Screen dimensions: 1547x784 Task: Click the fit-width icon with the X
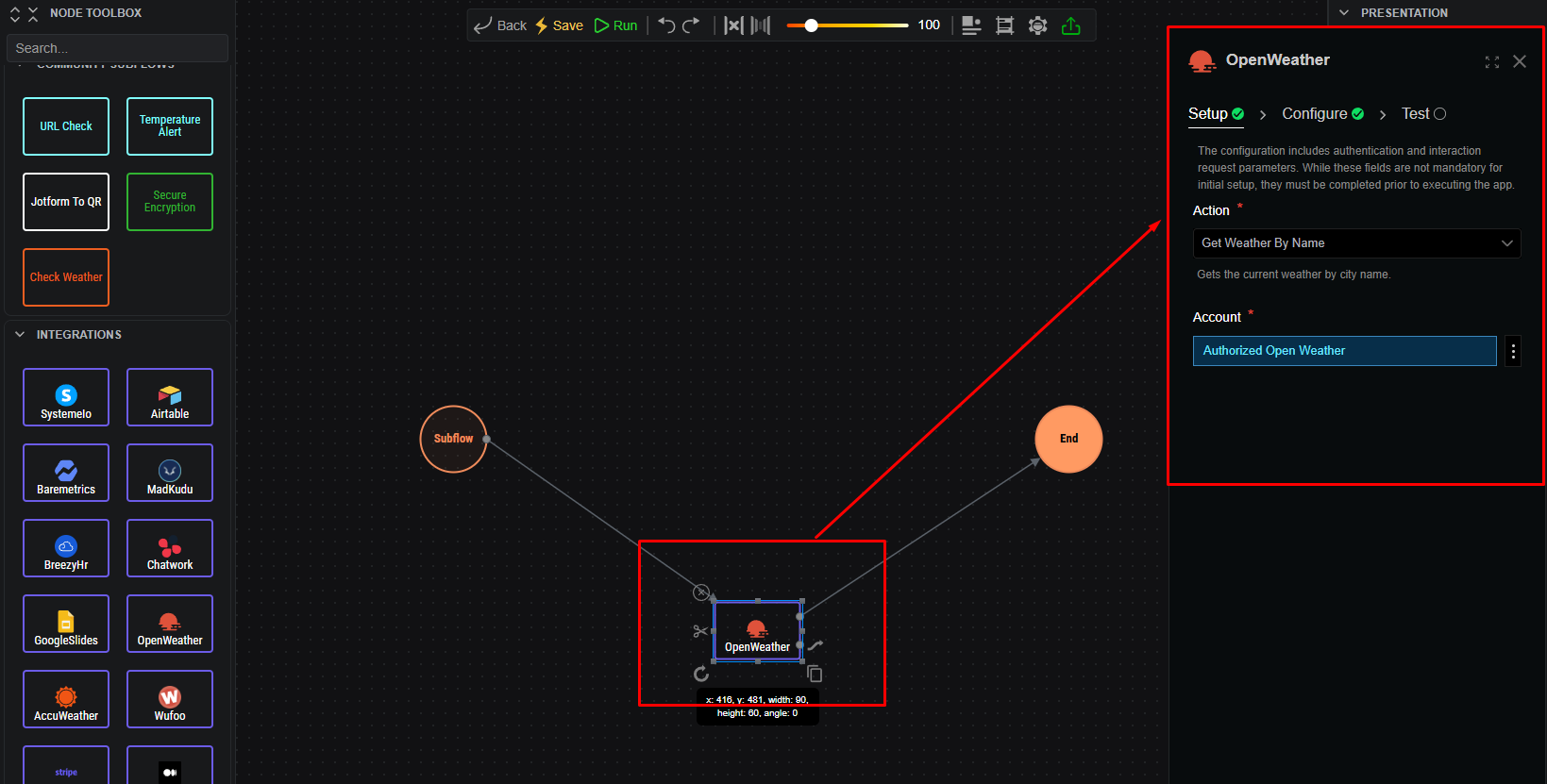733,25
